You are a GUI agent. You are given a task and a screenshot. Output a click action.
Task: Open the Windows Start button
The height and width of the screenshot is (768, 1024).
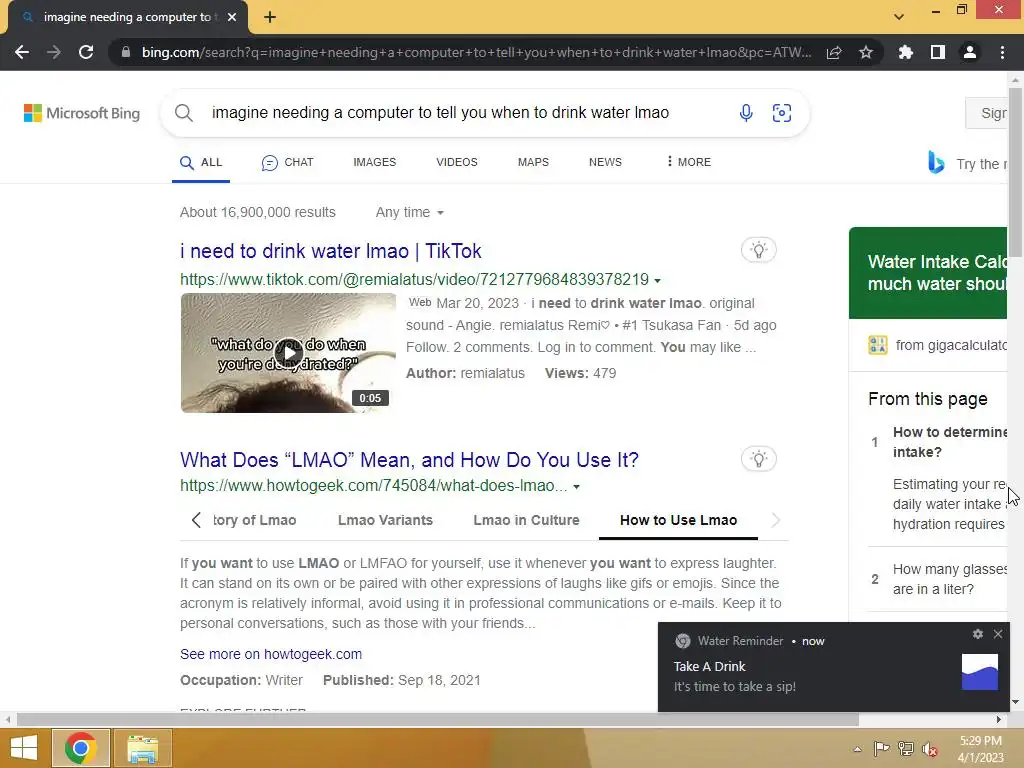(x=24, y=748)
